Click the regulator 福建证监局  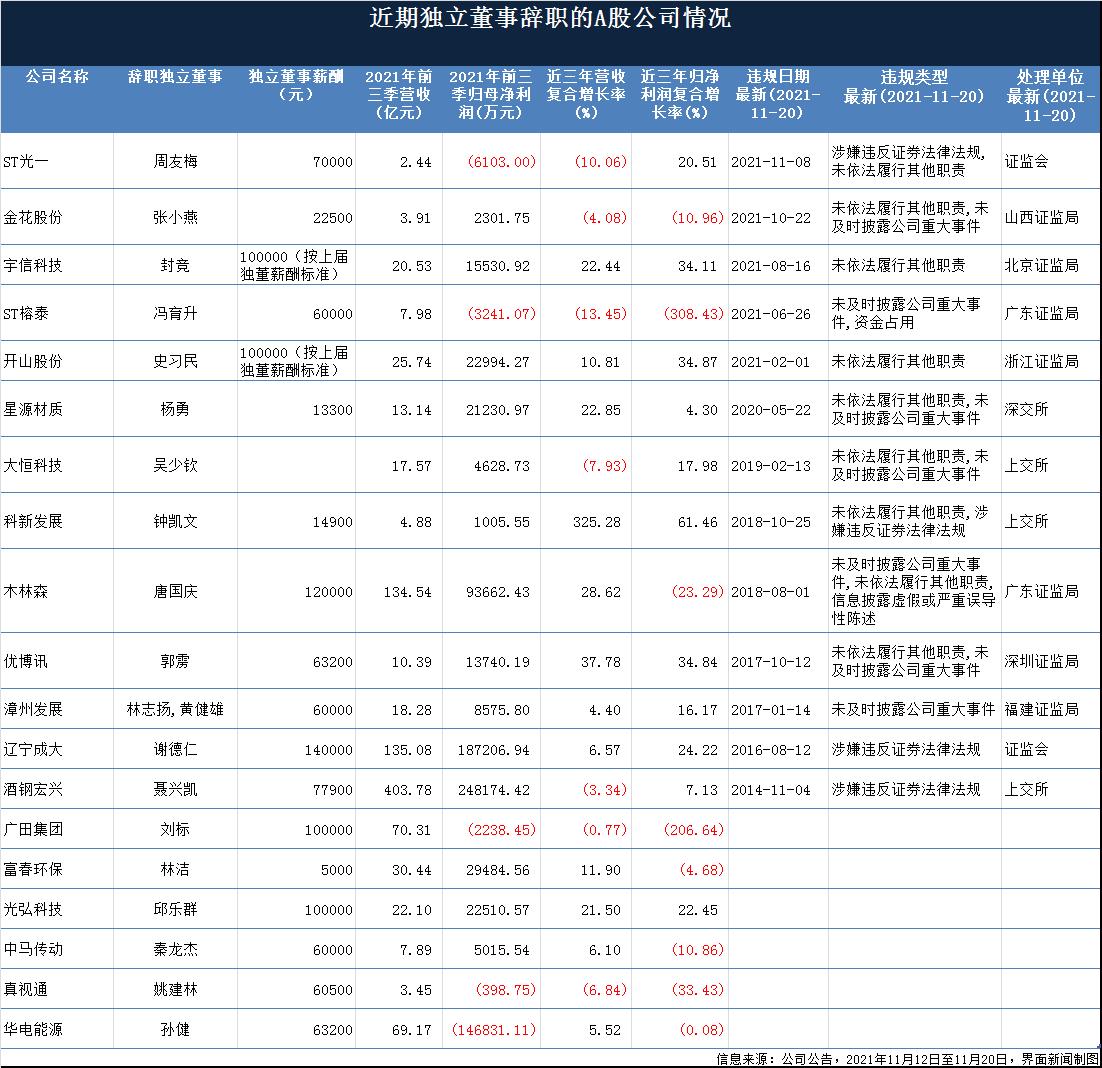click(1042, 710)
